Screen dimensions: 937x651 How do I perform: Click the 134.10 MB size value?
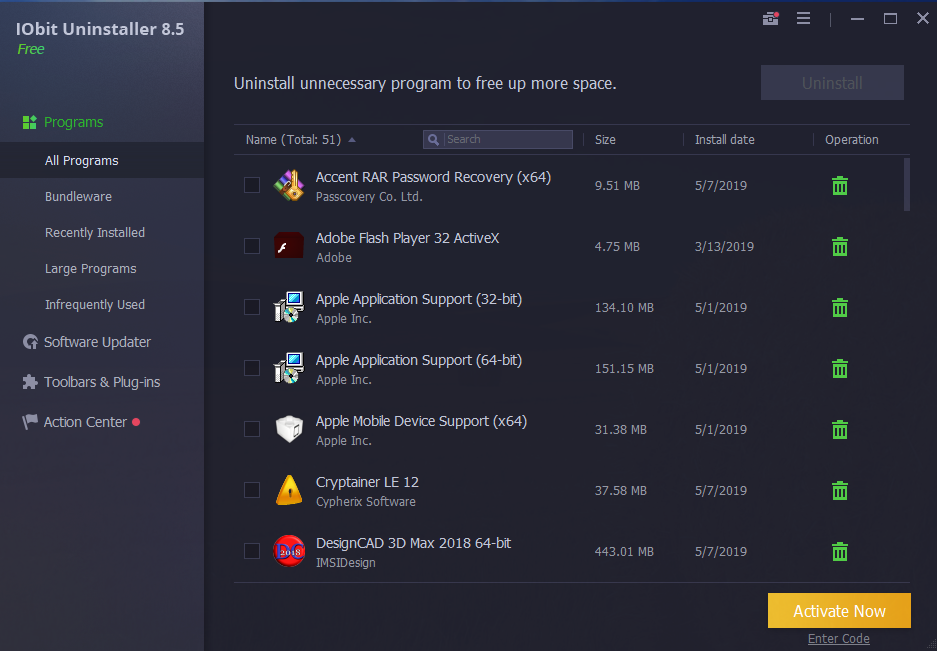(x=624, y=308)
